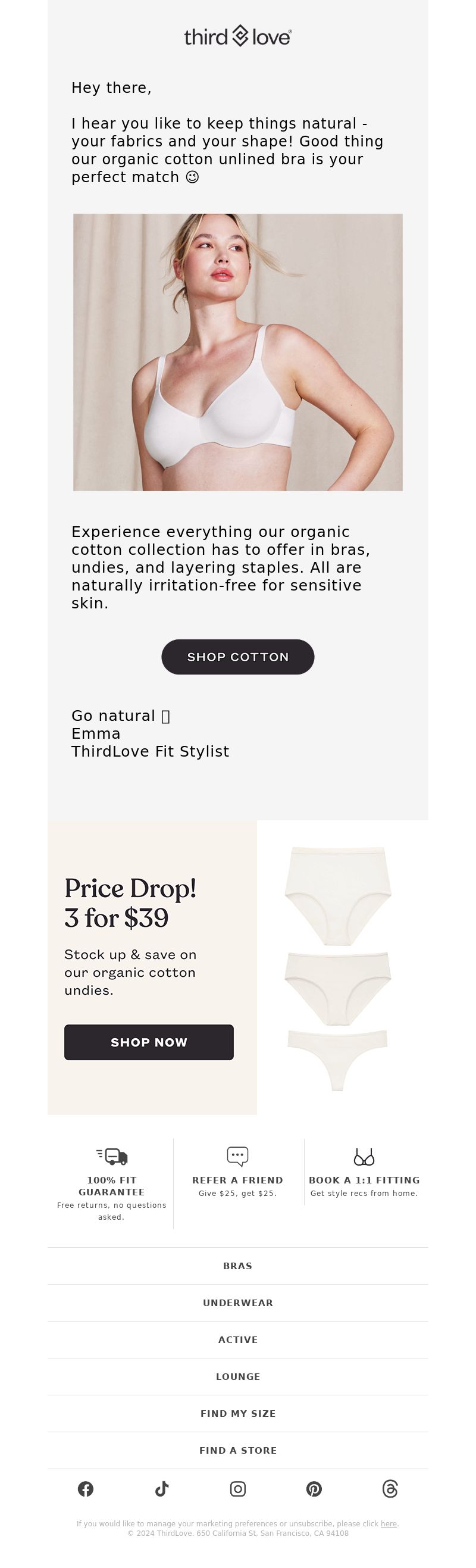Click the model bra photo
This screenshot has width=476, height=1568.
click(x=238, y=352)
